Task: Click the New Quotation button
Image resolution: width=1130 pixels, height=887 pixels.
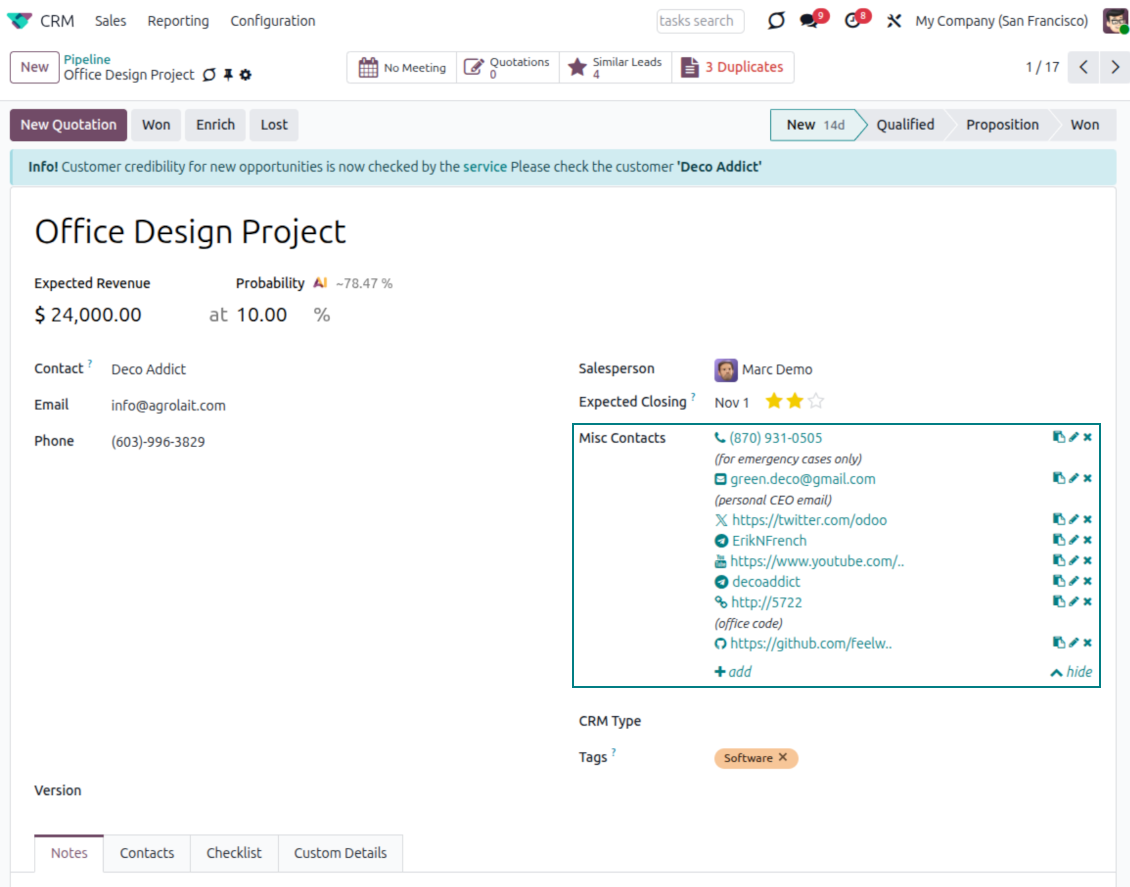Action: pyautogui.click(x=68, y=125)
